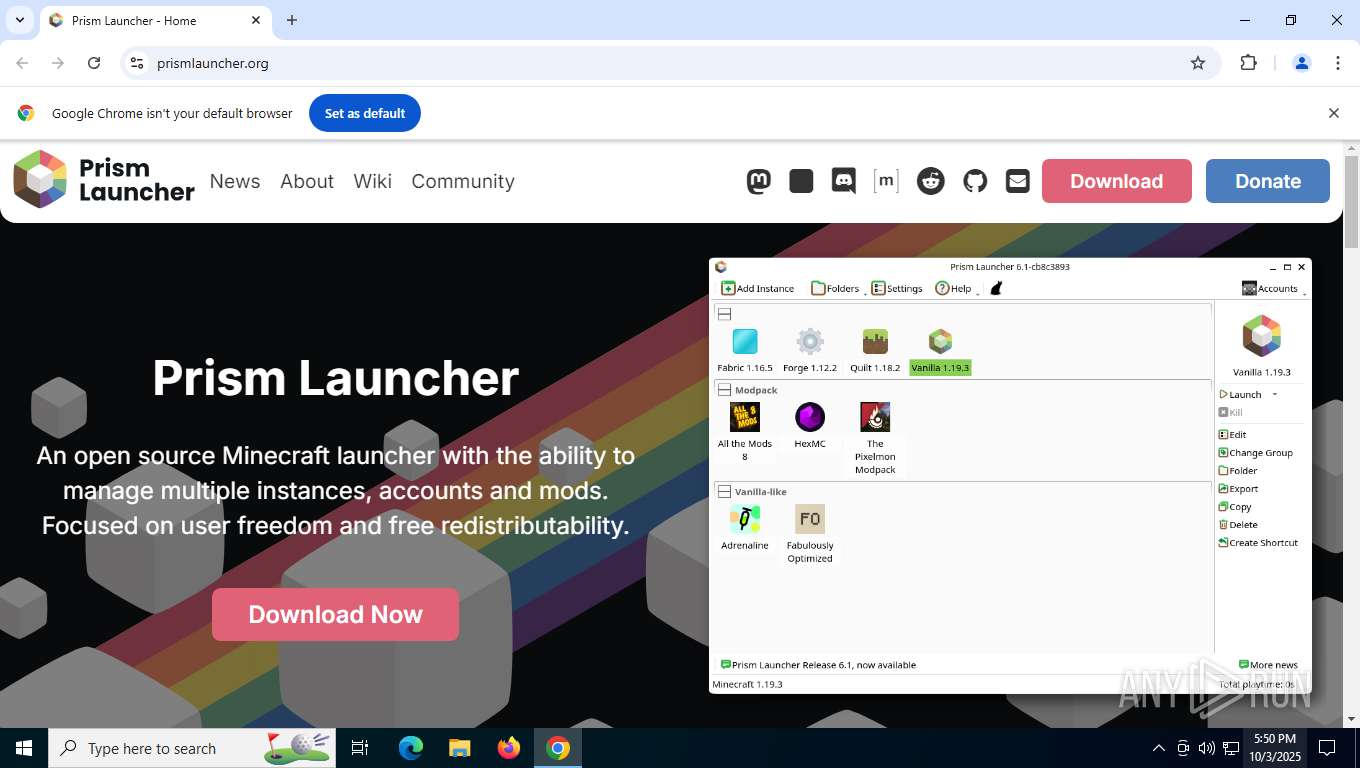Click More news in launcher screenshot

tap(1268, 665)
